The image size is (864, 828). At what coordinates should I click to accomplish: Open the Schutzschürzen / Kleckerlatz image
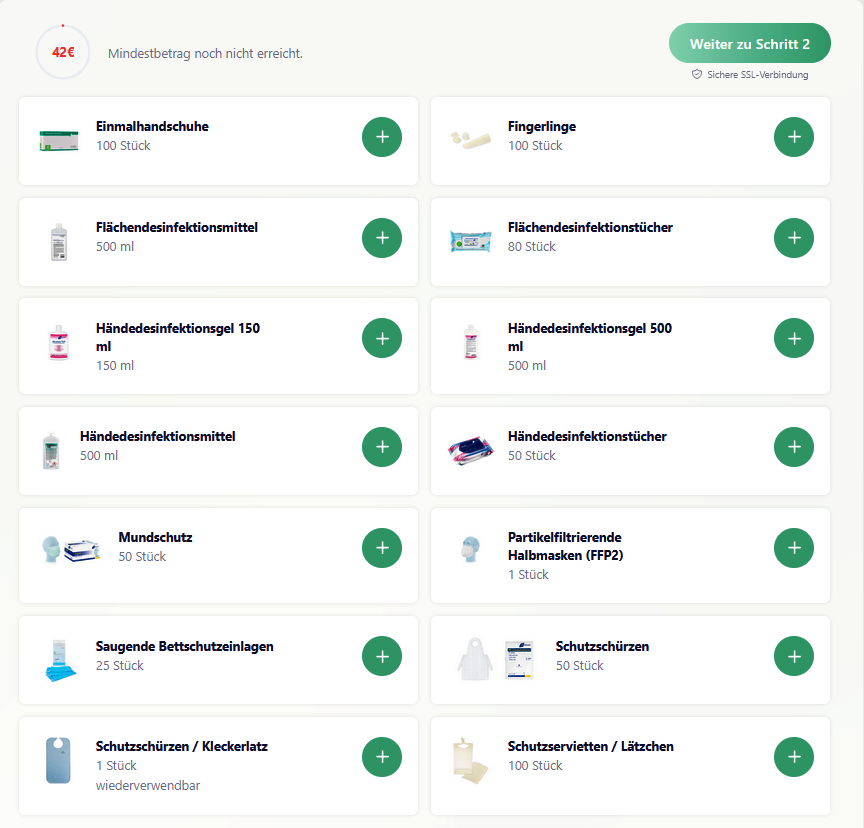coord(58,757)
